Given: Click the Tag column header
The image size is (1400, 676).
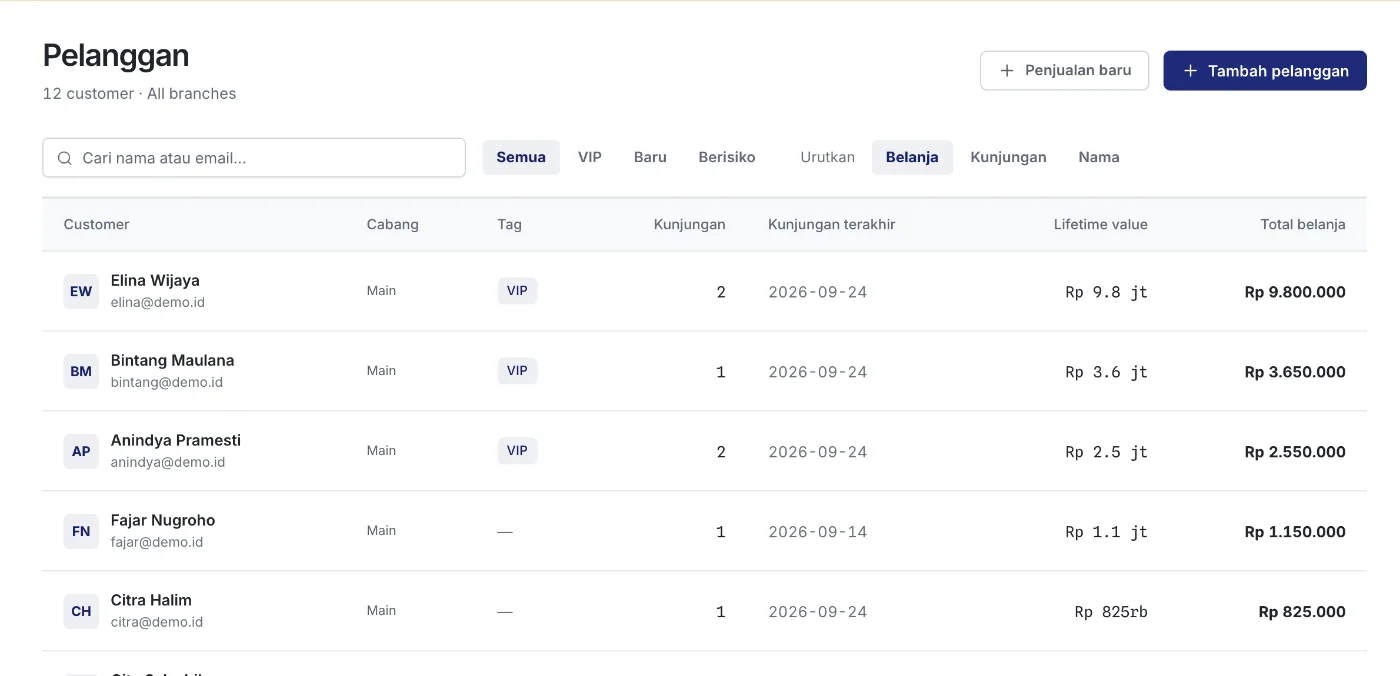Looking at the screenshot, I should [510, 224].
